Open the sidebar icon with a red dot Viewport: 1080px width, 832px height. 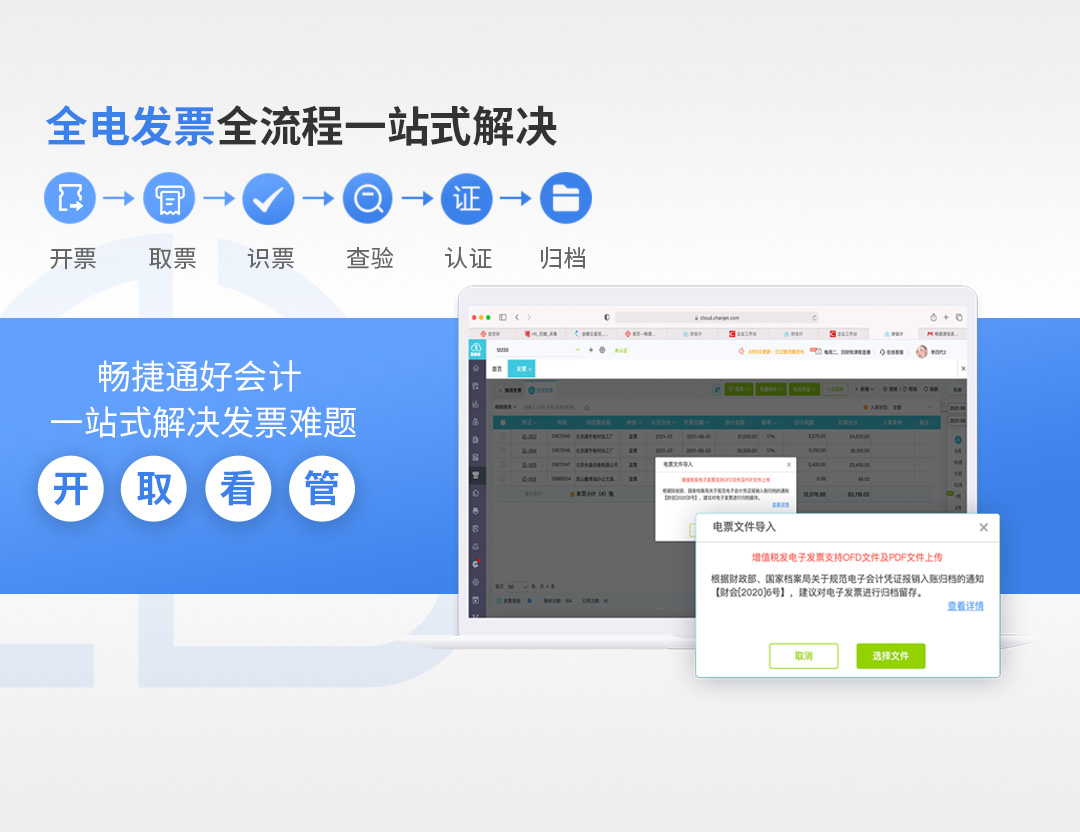[x=475, y=563]
